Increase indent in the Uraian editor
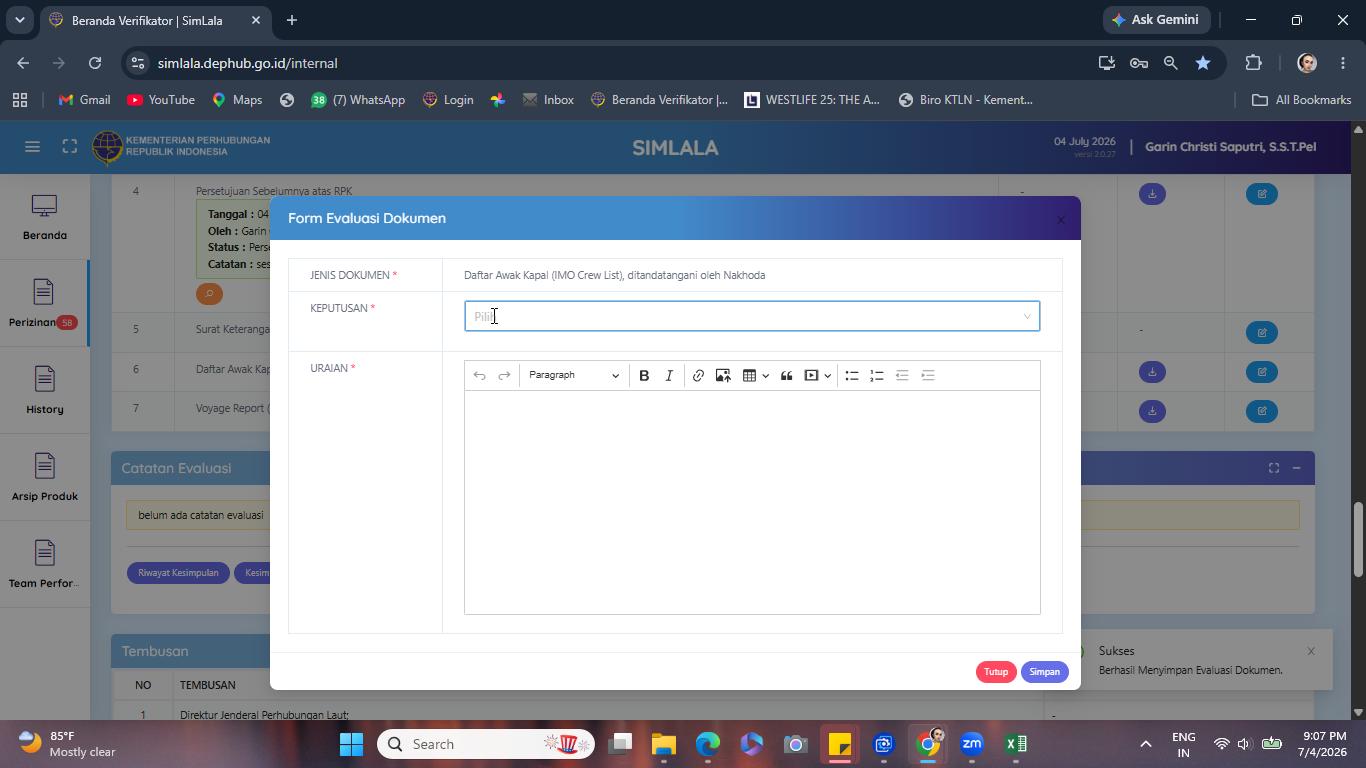 [928, 376]
